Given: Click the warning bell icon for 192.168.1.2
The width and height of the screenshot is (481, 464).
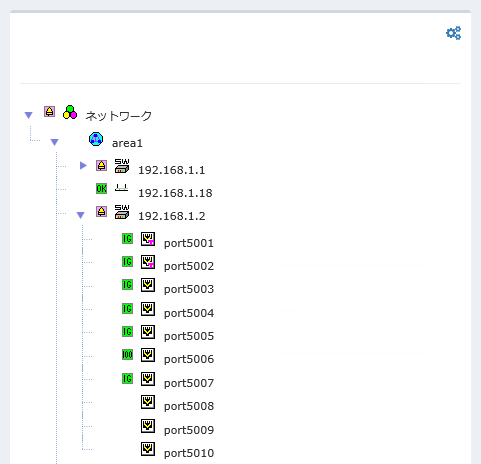Looking at the screenshot, I should (101, 212).
